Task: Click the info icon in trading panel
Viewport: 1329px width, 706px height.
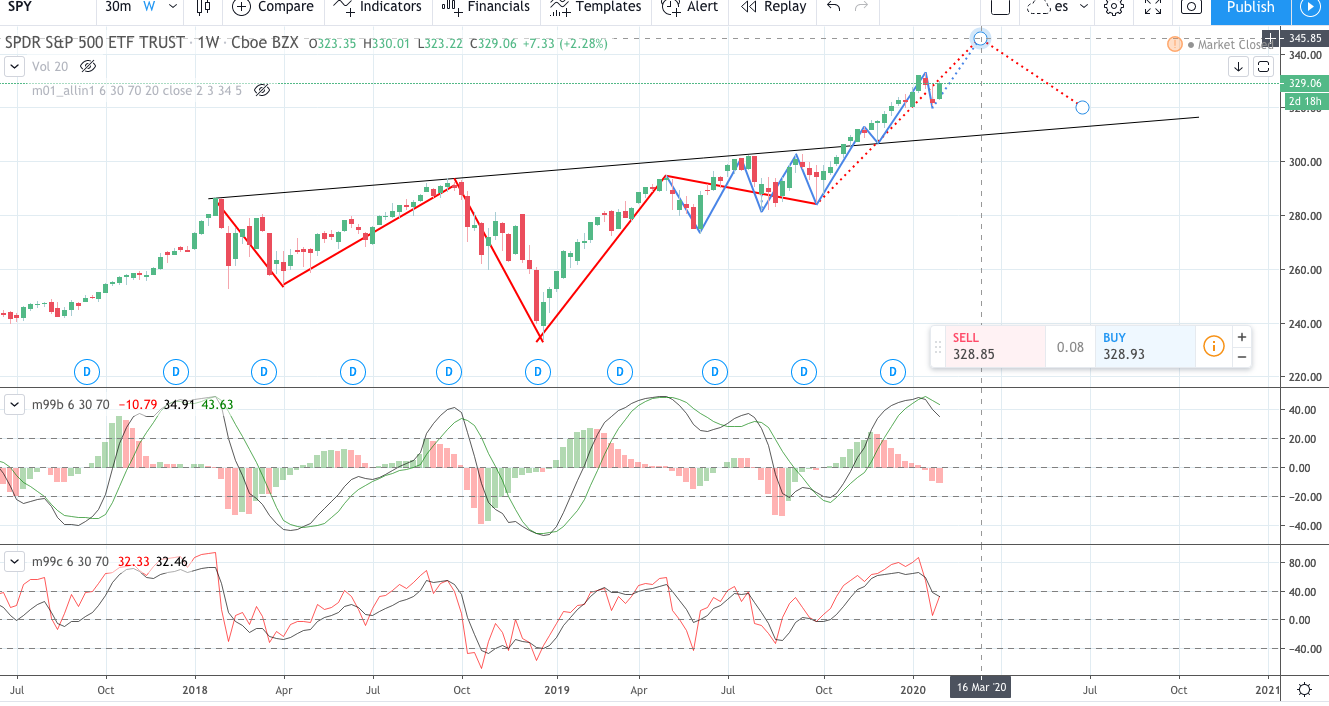Action: (1213, 347)
